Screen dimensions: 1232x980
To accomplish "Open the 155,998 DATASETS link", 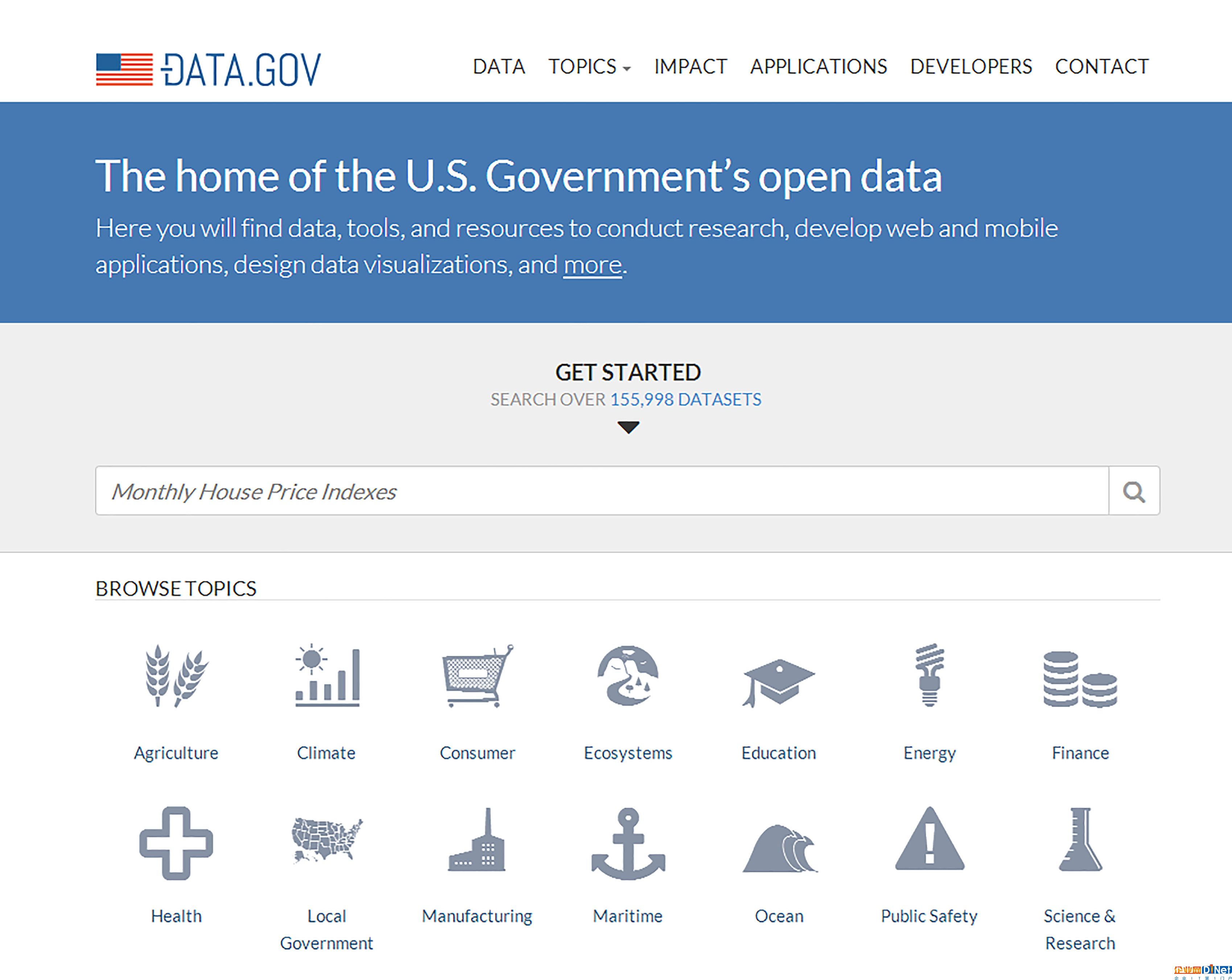I will point(686,399).
